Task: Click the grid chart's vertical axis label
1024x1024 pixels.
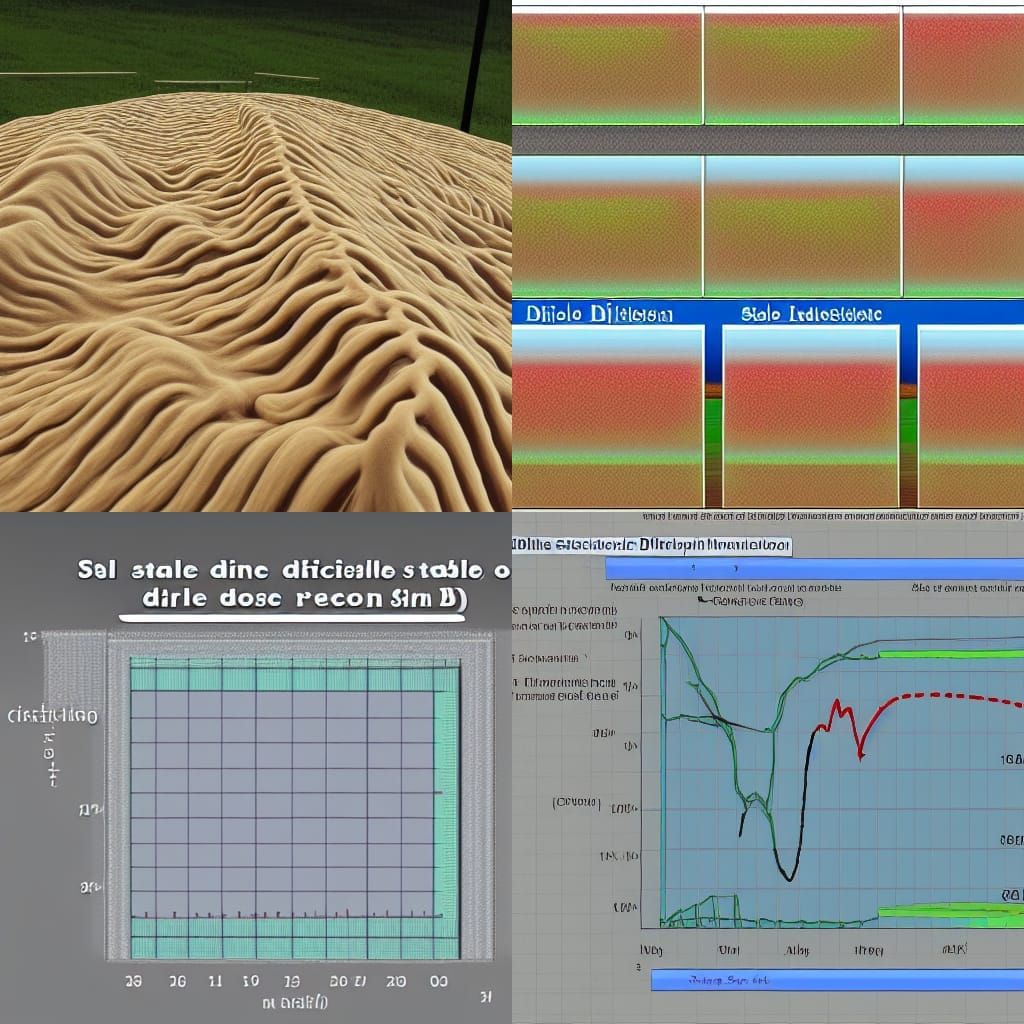Action: [52, 716]
